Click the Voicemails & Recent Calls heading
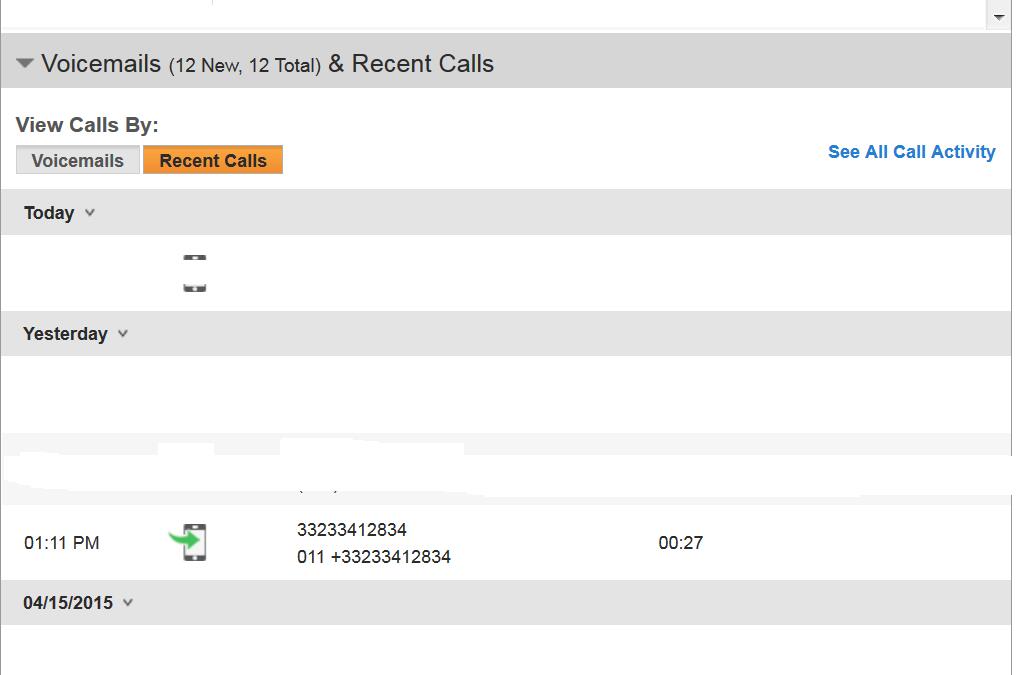This screenshot has width=1031, height=675. pos(268,64)
